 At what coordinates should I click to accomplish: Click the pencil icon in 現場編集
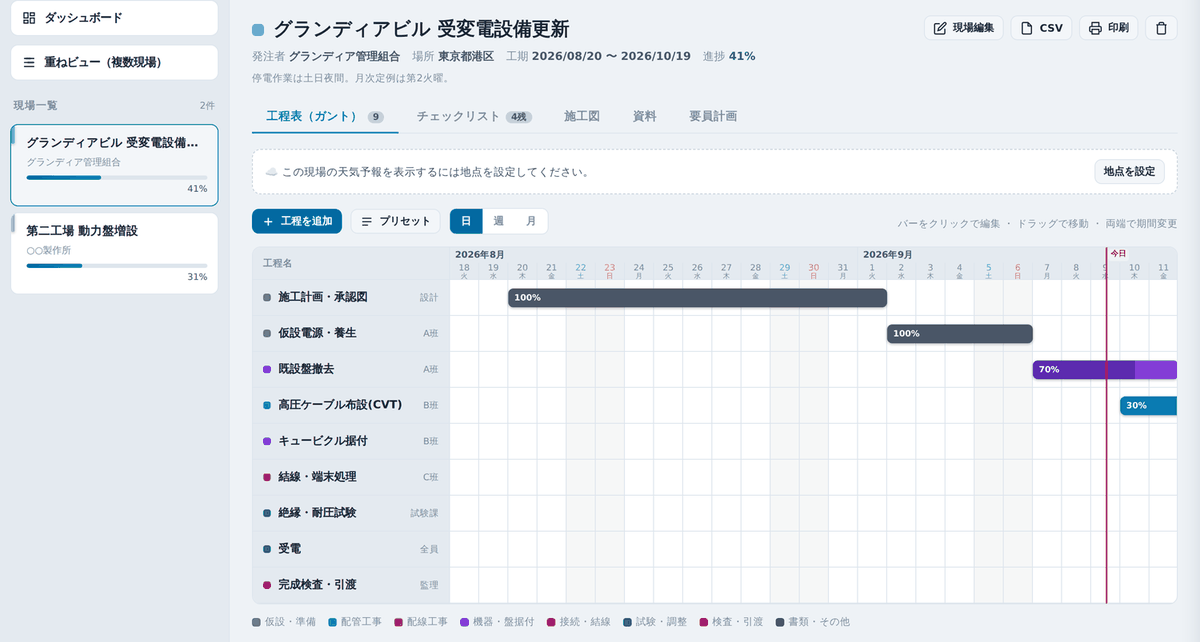point(939,28)
